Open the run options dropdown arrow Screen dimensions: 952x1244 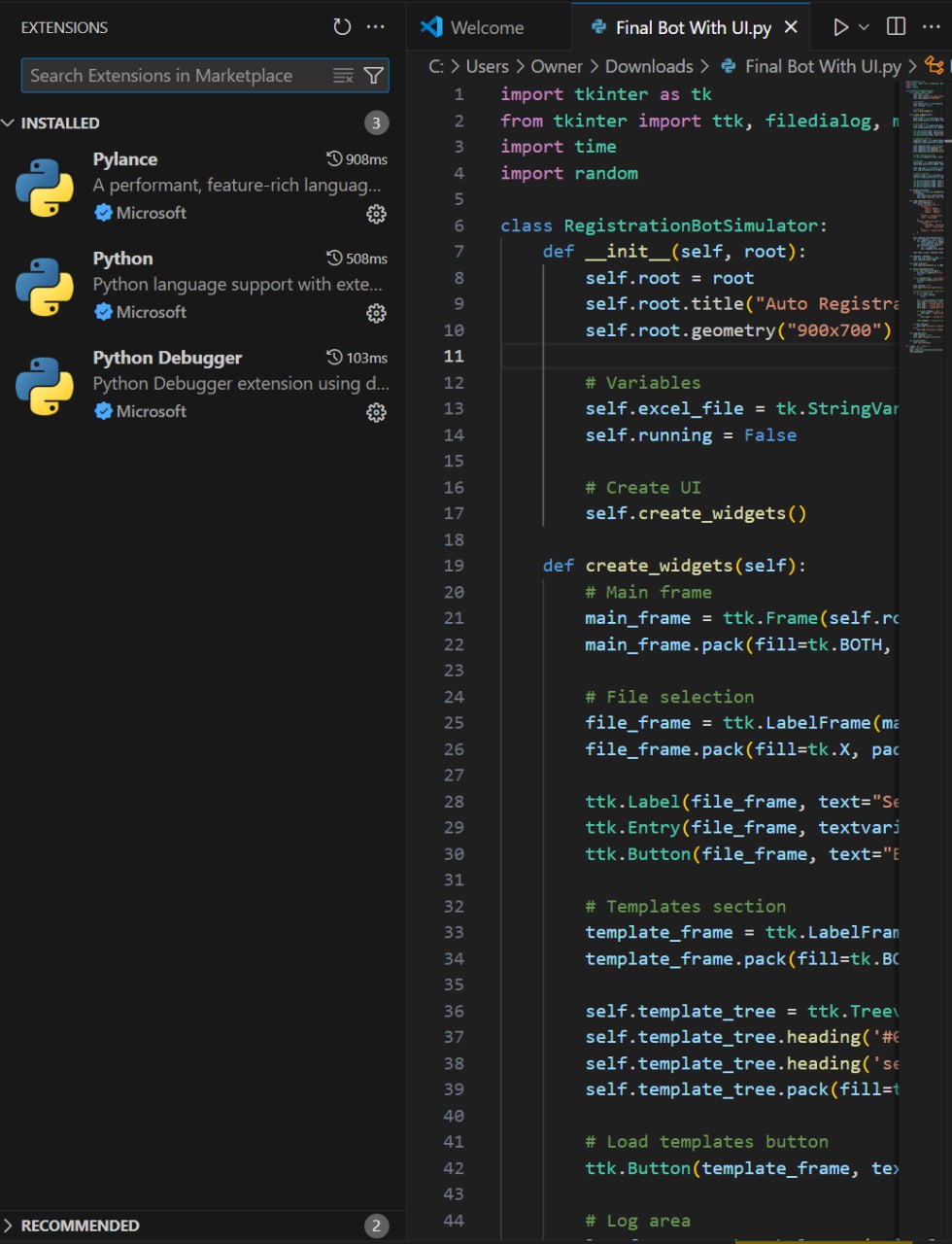click(864, 27)
